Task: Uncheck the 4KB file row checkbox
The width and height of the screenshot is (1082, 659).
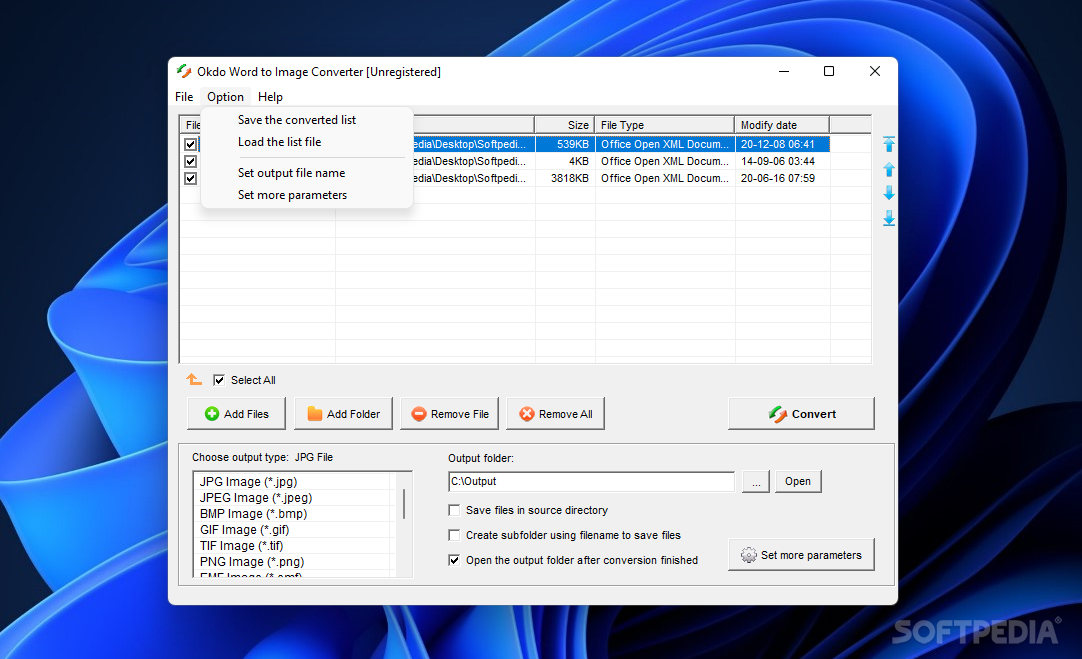Action: 190,161
